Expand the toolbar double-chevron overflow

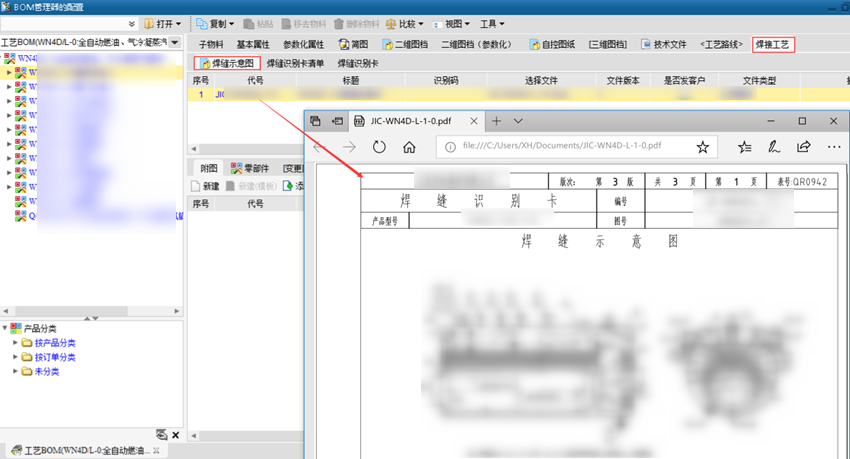point(132,24)
